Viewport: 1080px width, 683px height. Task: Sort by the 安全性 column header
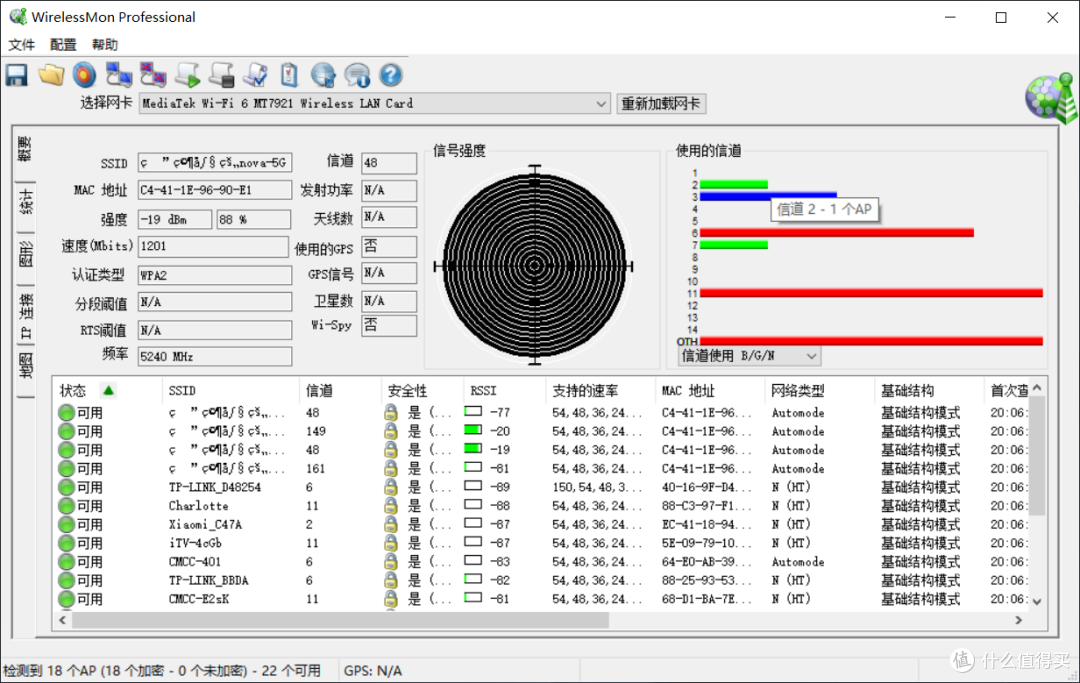tap(422, 391)
